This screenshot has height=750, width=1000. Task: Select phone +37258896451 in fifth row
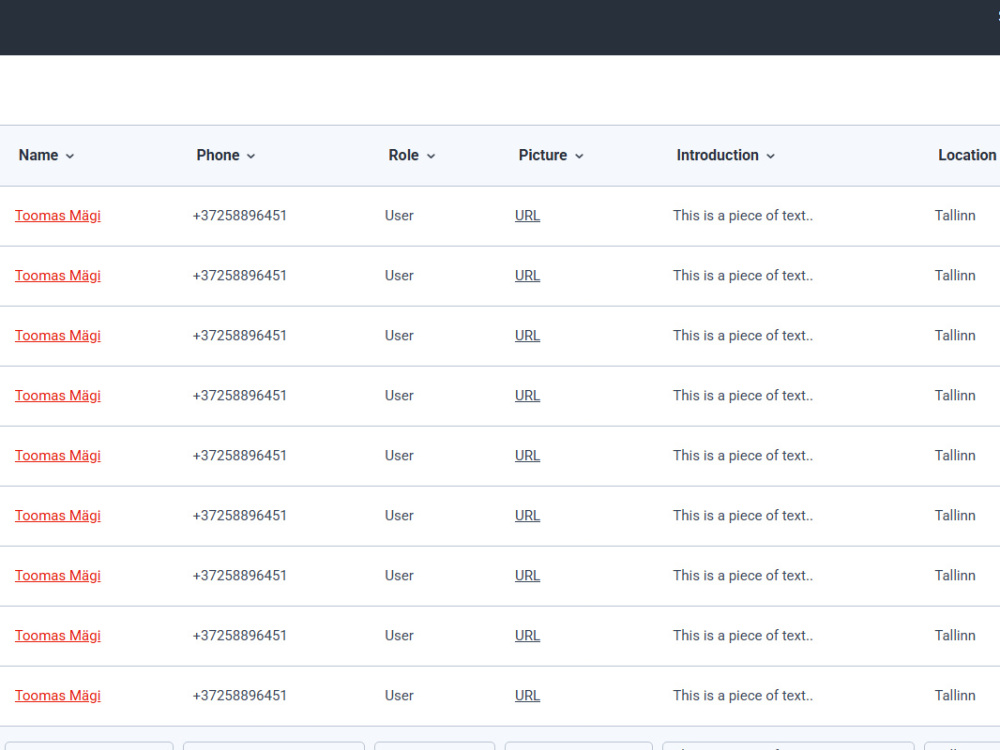pos(240,455)
